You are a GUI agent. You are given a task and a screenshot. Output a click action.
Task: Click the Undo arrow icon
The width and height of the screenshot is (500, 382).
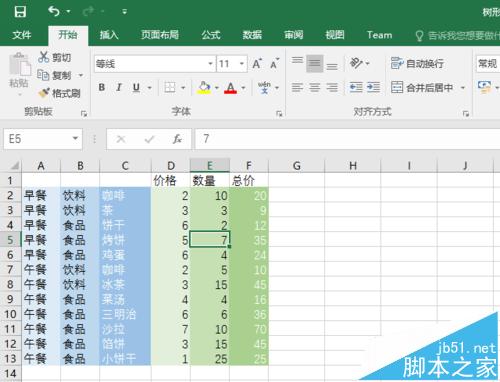point(54,12)
